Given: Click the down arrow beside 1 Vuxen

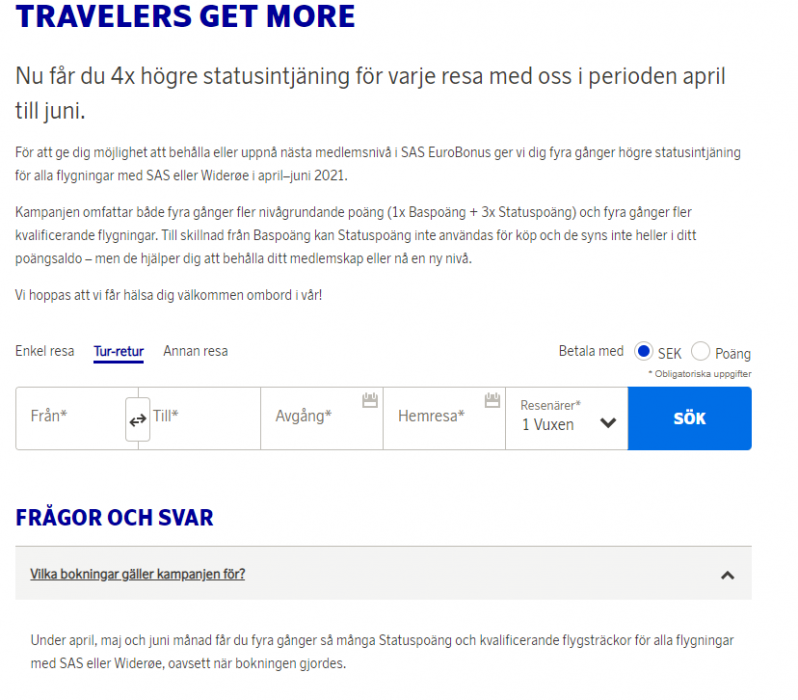Looking at the screenshot, I should point(607,423).
